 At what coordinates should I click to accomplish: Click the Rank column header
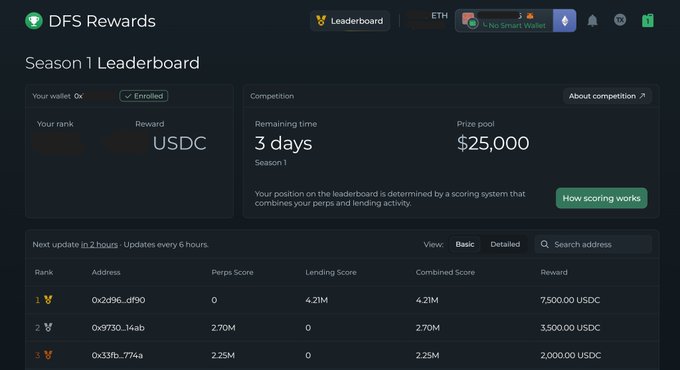coord(44,272)
